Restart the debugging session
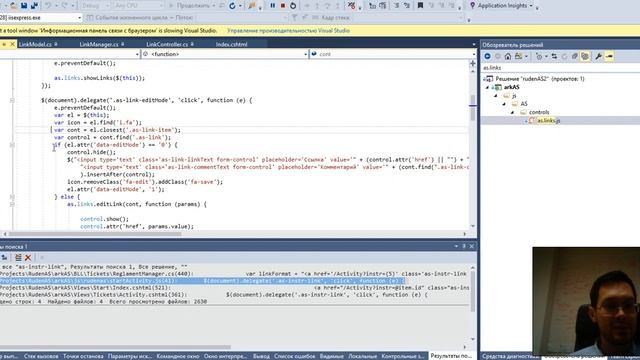Screen dimensions: 640x360 pos(293,5)
